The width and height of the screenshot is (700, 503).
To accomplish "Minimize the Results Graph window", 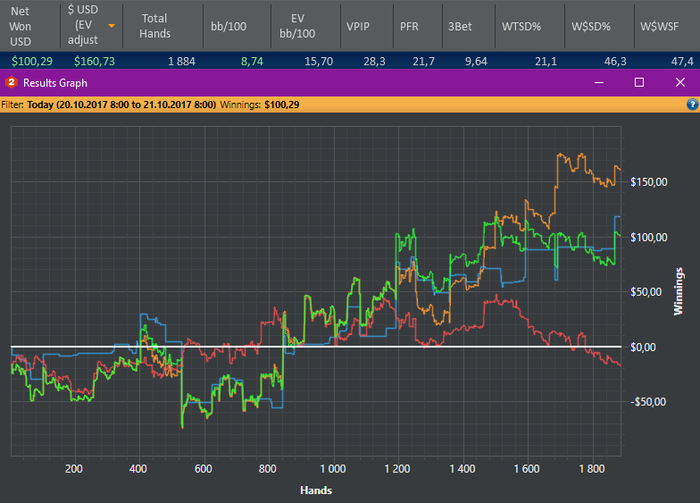I will [x=601, y=82].
